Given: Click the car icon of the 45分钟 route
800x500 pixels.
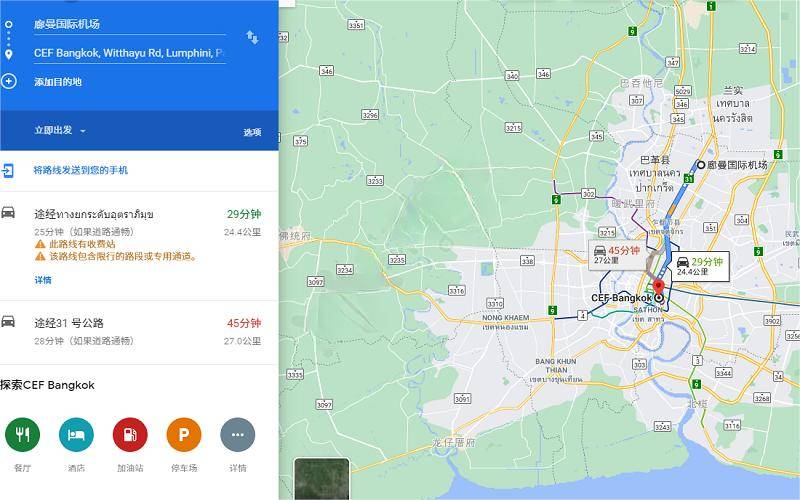Looking at the screenshot, I should 8,321.
